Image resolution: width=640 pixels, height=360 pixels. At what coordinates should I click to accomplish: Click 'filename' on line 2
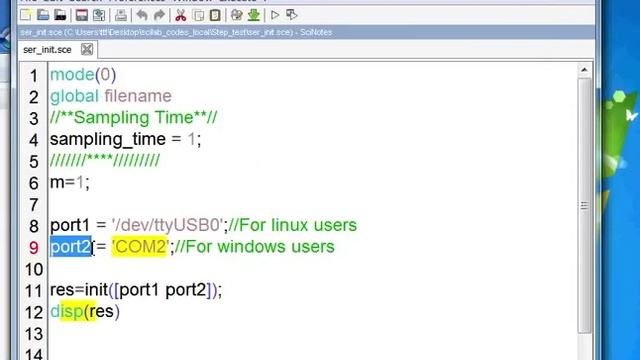point(138,96)
